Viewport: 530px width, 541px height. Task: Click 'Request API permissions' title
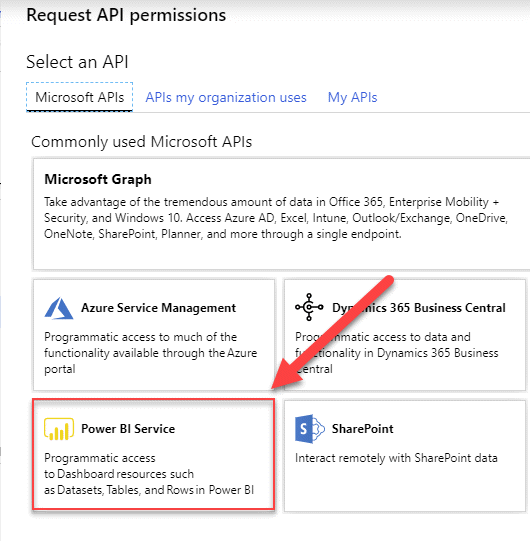126,16
